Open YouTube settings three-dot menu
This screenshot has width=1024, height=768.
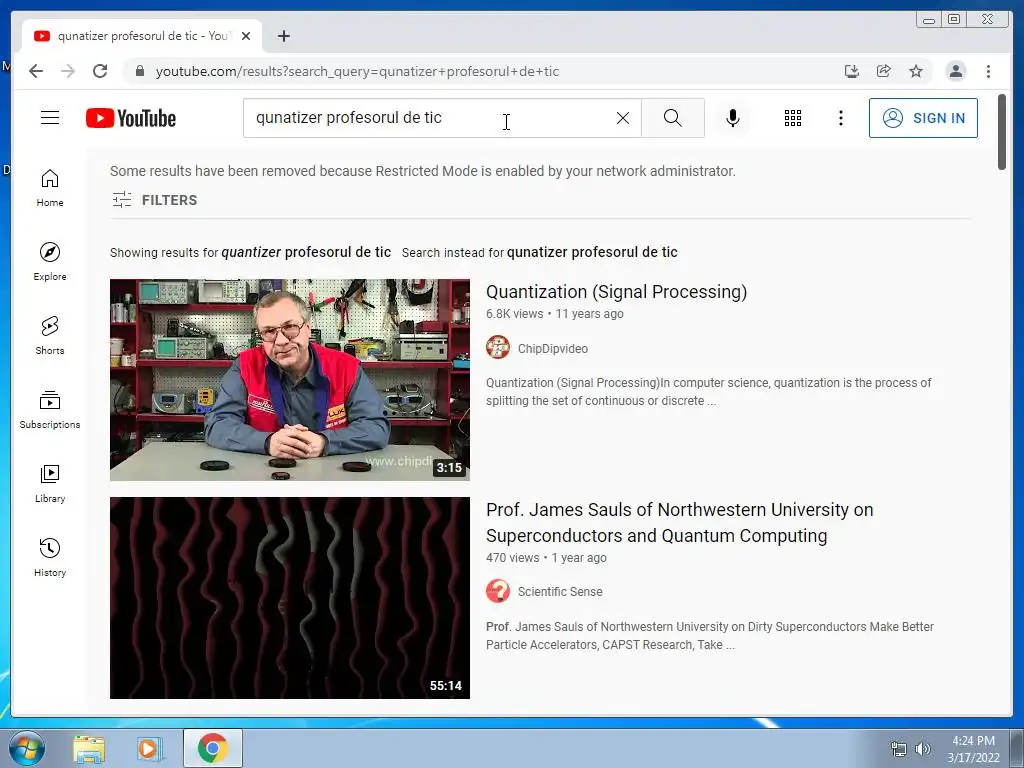pyautogui.click(x=840, y=118)
